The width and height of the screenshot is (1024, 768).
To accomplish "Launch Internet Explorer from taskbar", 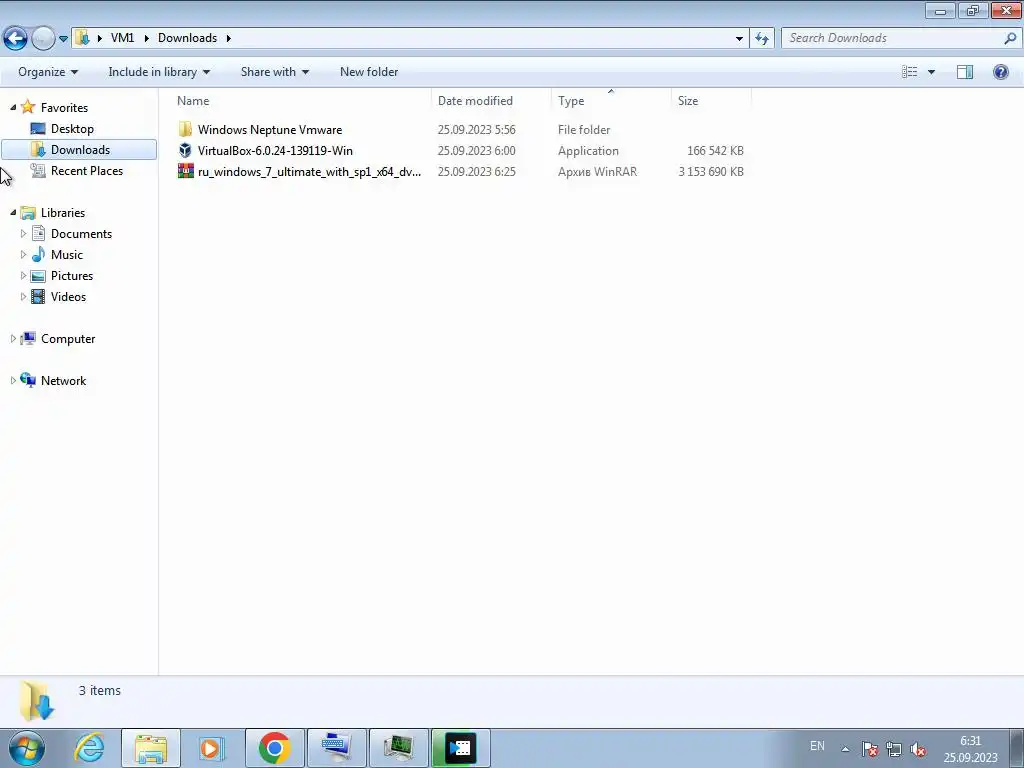I will tap(89, 748).
